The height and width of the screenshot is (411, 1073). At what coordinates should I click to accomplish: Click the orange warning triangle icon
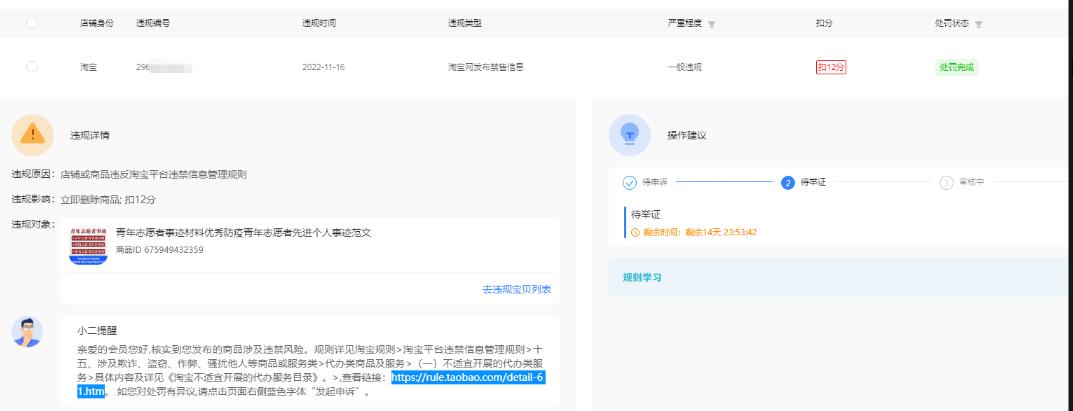[x=34, y=133]
